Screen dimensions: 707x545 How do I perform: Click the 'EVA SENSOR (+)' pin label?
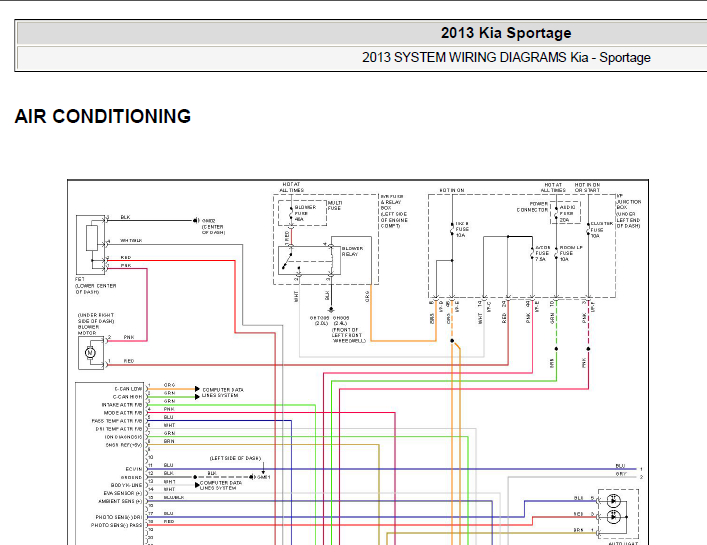click(x=123, y=494)
